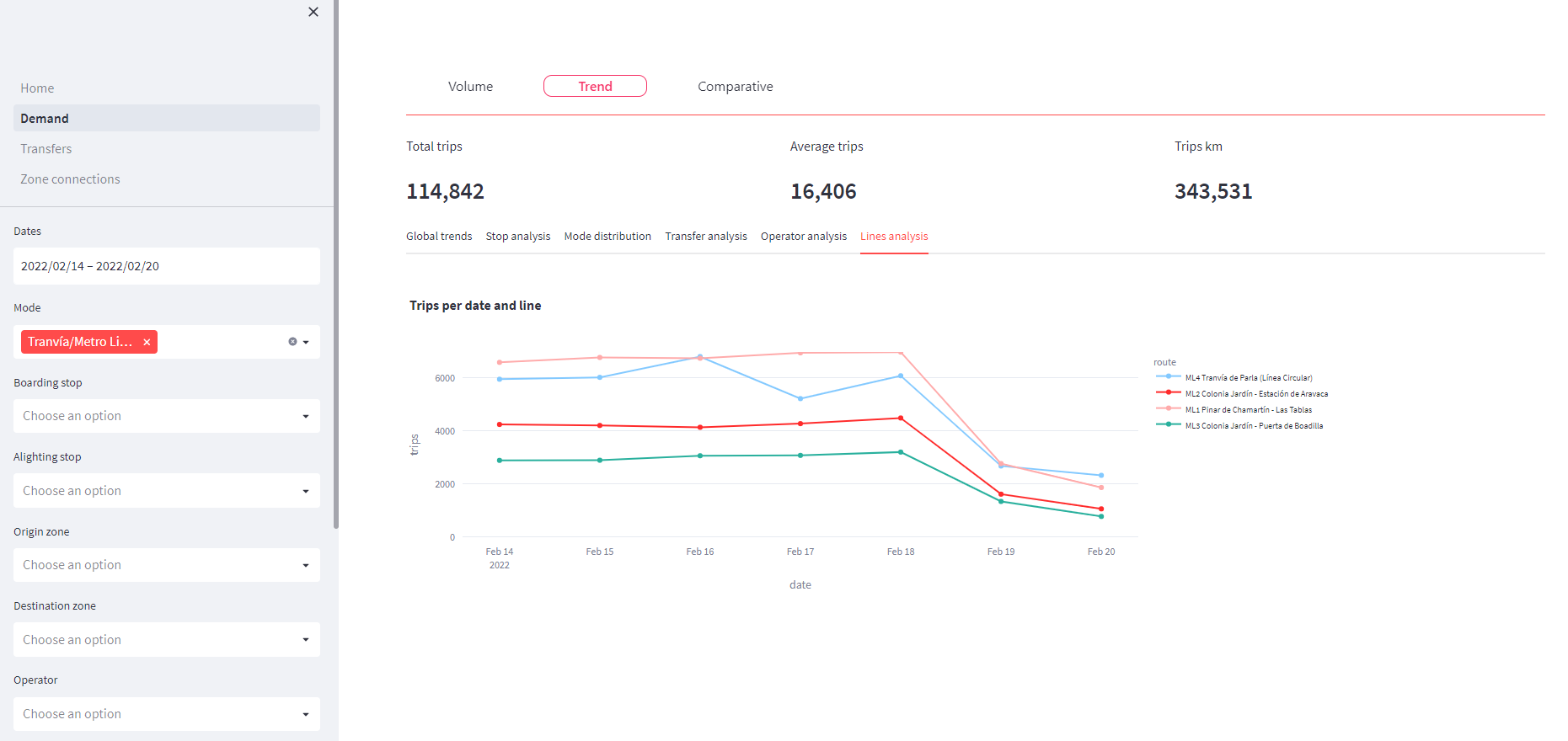Open the Origin zone dropdown
This screenshot has height=741, width=1568.
click(x=166, y=565)
